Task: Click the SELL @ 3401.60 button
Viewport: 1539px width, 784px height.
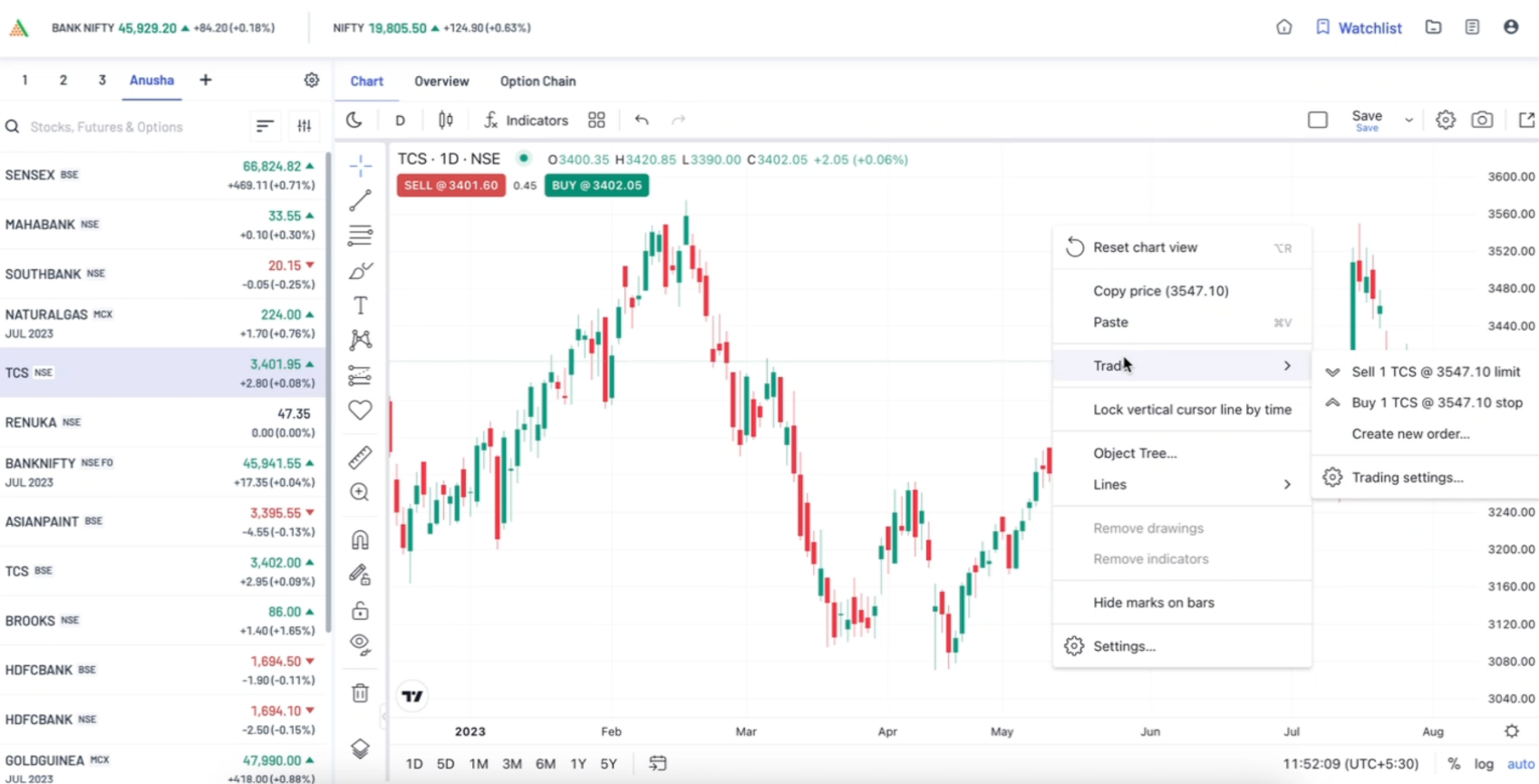Action: coord(450,186)
